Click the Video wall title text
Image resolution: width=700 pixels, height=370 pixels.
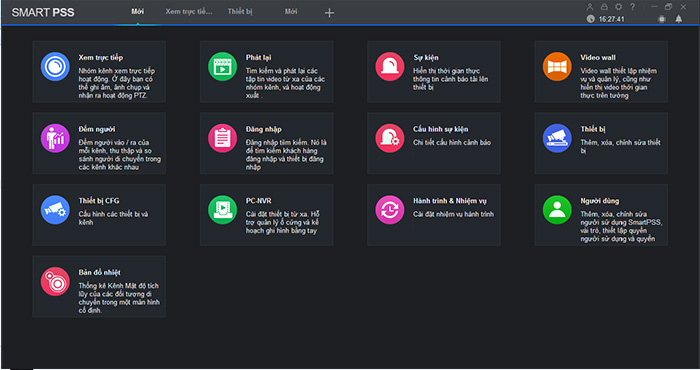click(x=598, y=58)
